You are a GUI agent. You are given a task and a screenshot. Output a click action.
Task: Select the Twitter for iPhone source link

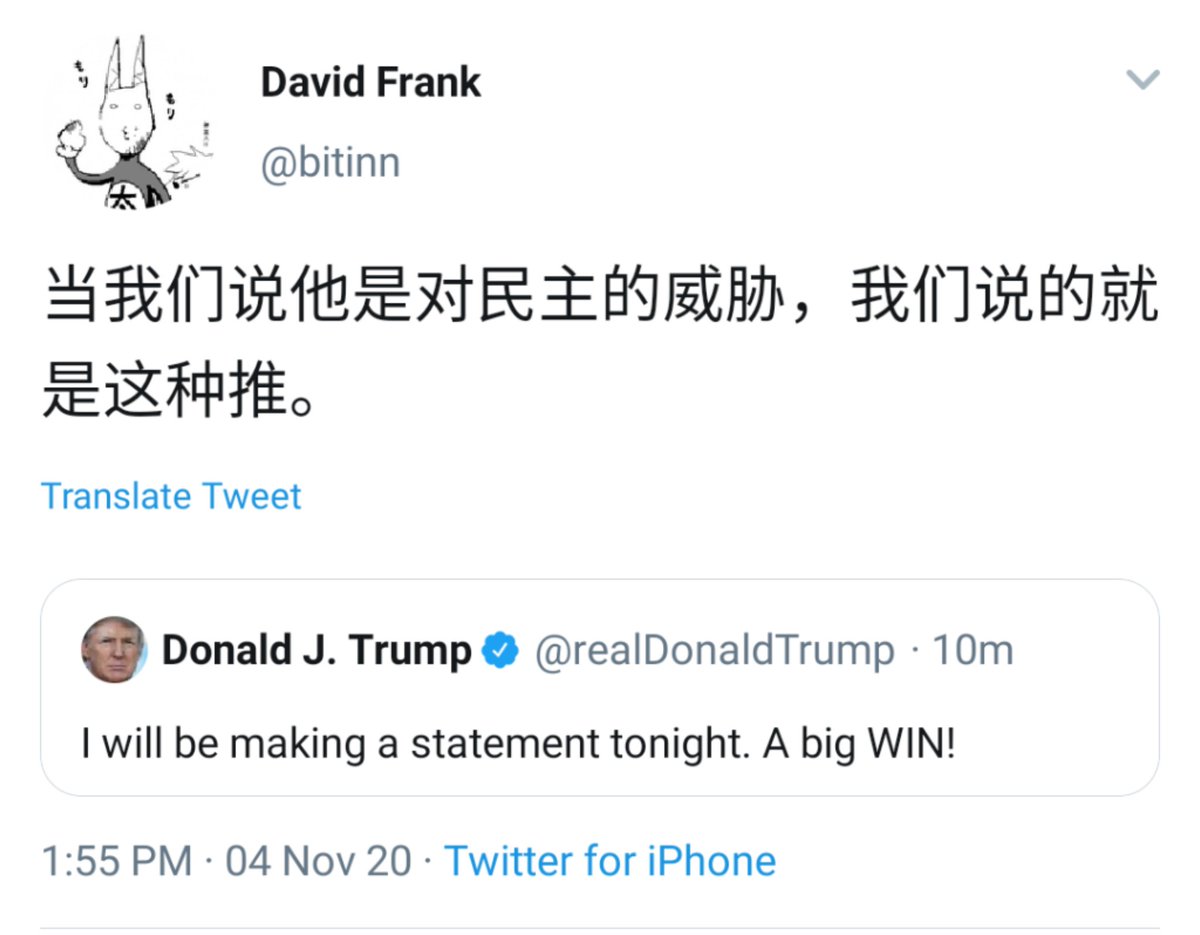pos(610,861)
